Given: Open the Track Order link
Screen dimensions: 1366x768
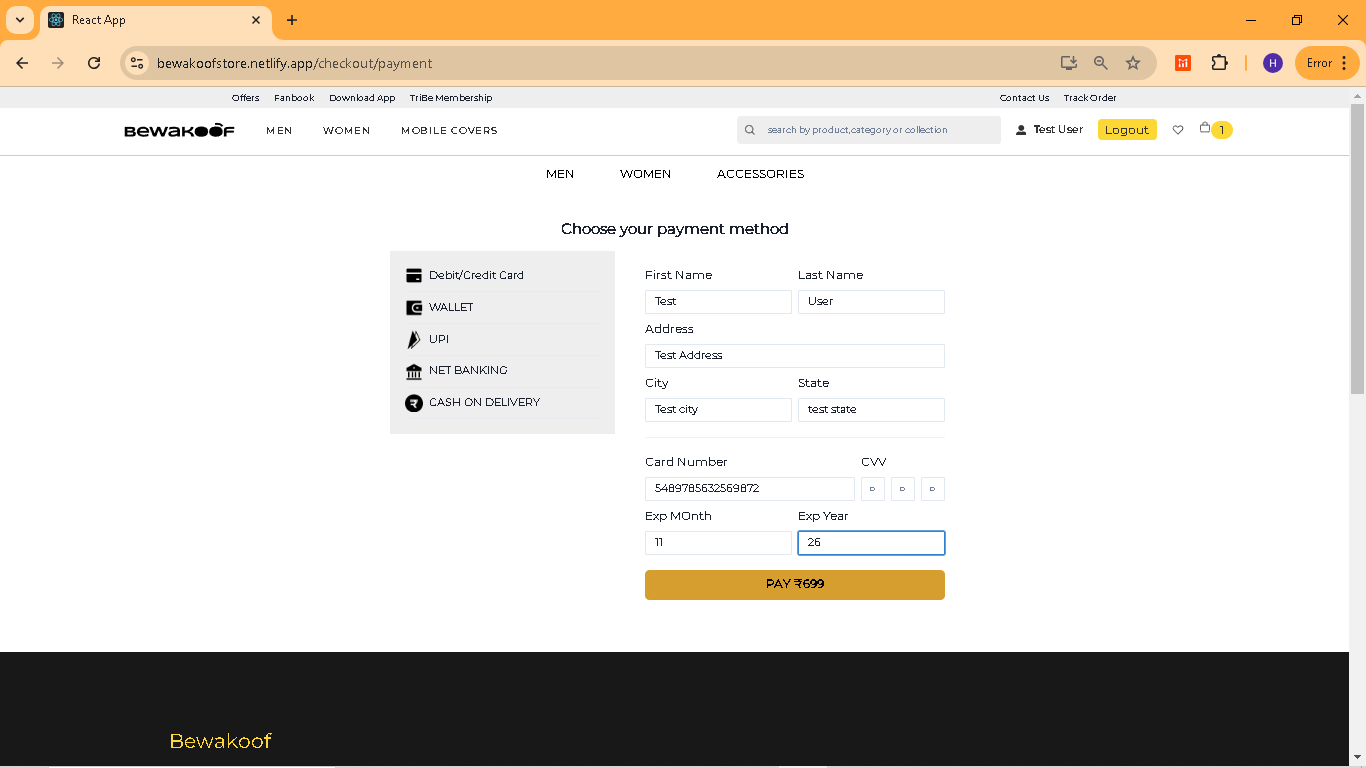Looking at the screenshot, I should (1090, 98).
